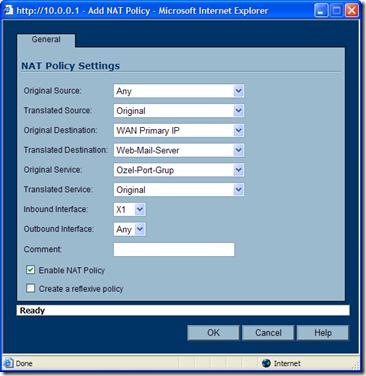The width and height of the screenshot is (366, 376).
Task: Click the Original Service label
Action: [52, 170]
